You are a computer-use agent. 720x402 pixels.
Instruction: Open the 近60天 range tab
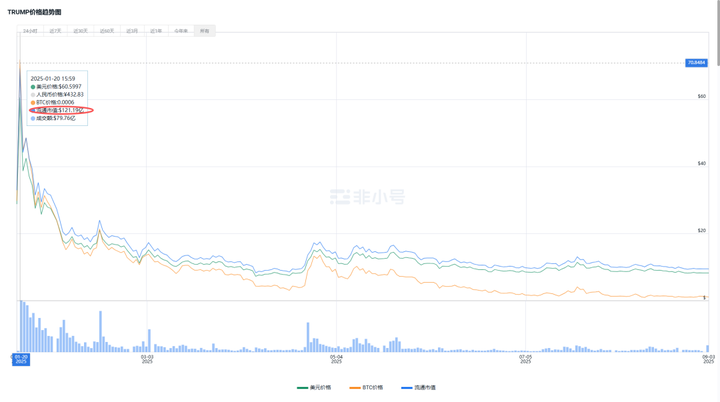[107, 31]
